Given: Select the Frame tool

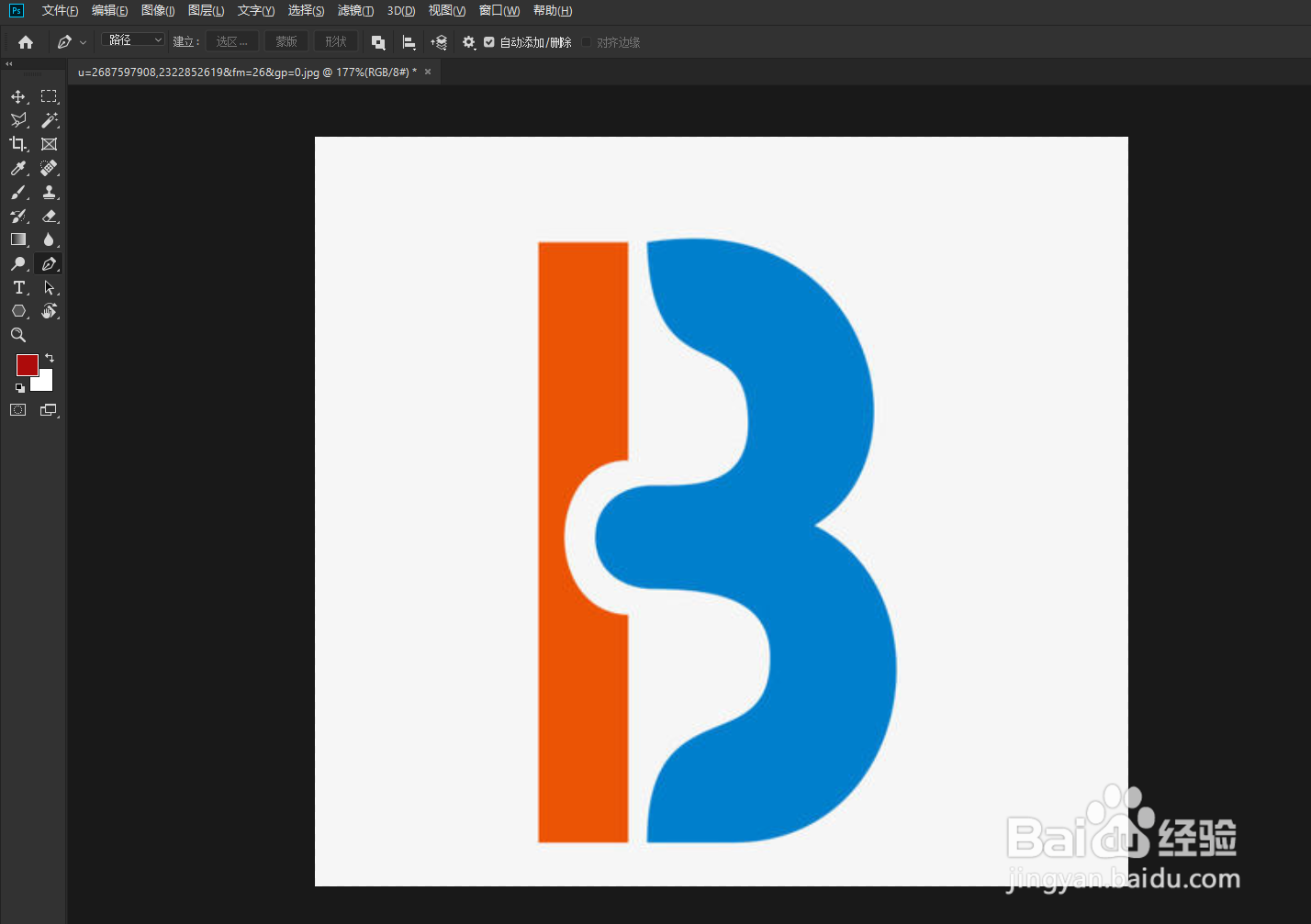Looking at the screenshot, I should (50, 144).
